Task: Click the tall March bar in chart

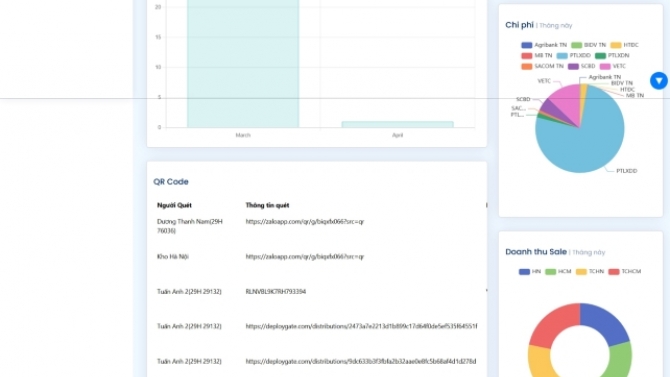Action: [243, 64]
